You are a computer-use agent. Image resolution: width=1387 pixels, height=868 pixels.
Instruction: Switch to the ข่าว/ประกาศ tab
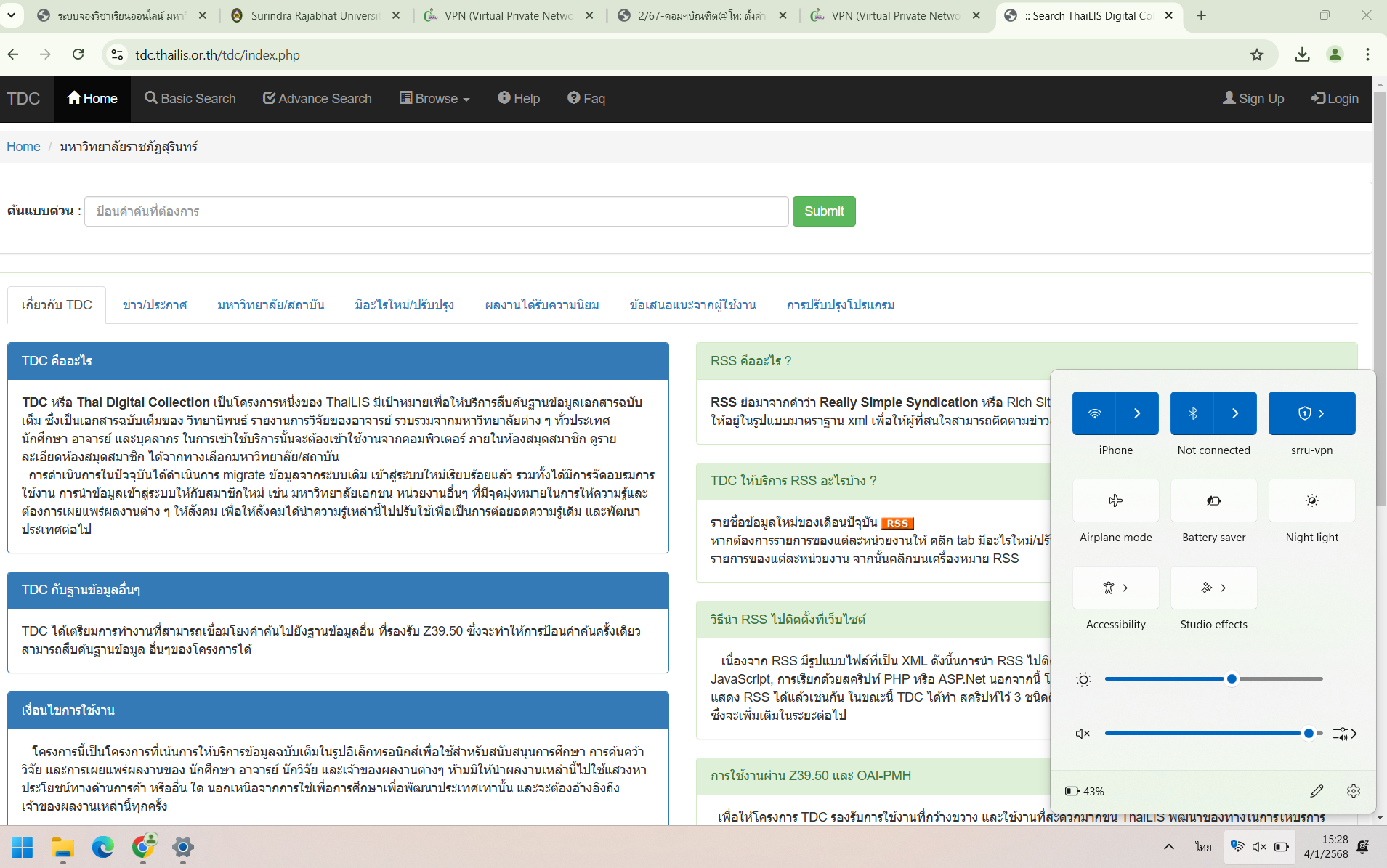pyautogui.click(x=155, y=305)
